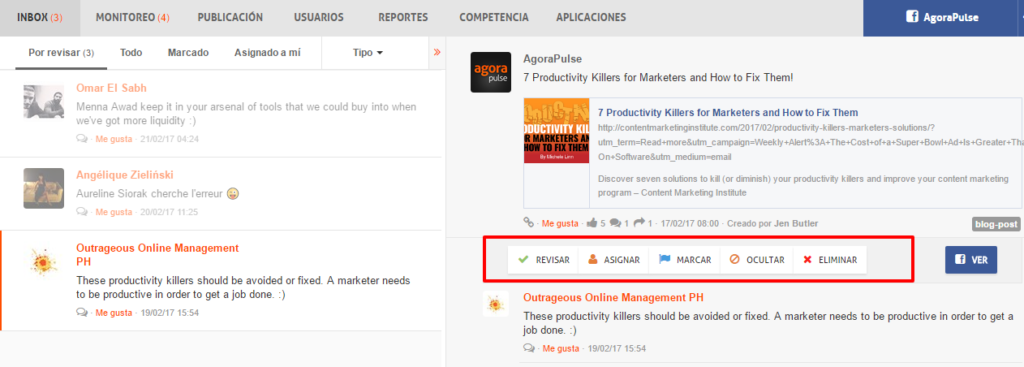Click the Ocultar hide circle icon
The height and width of the screenshot is (367, 1024).
(x=735, y=260)
